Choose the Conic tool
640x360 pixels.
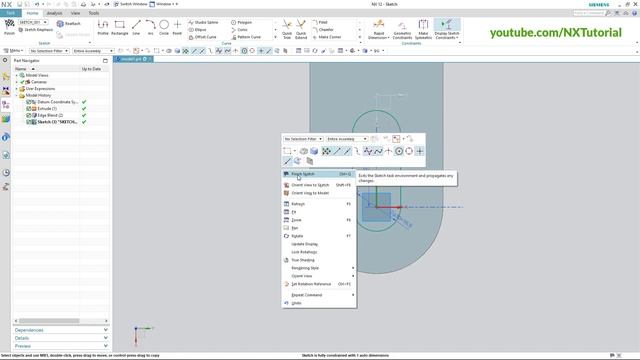coord(239,30)
